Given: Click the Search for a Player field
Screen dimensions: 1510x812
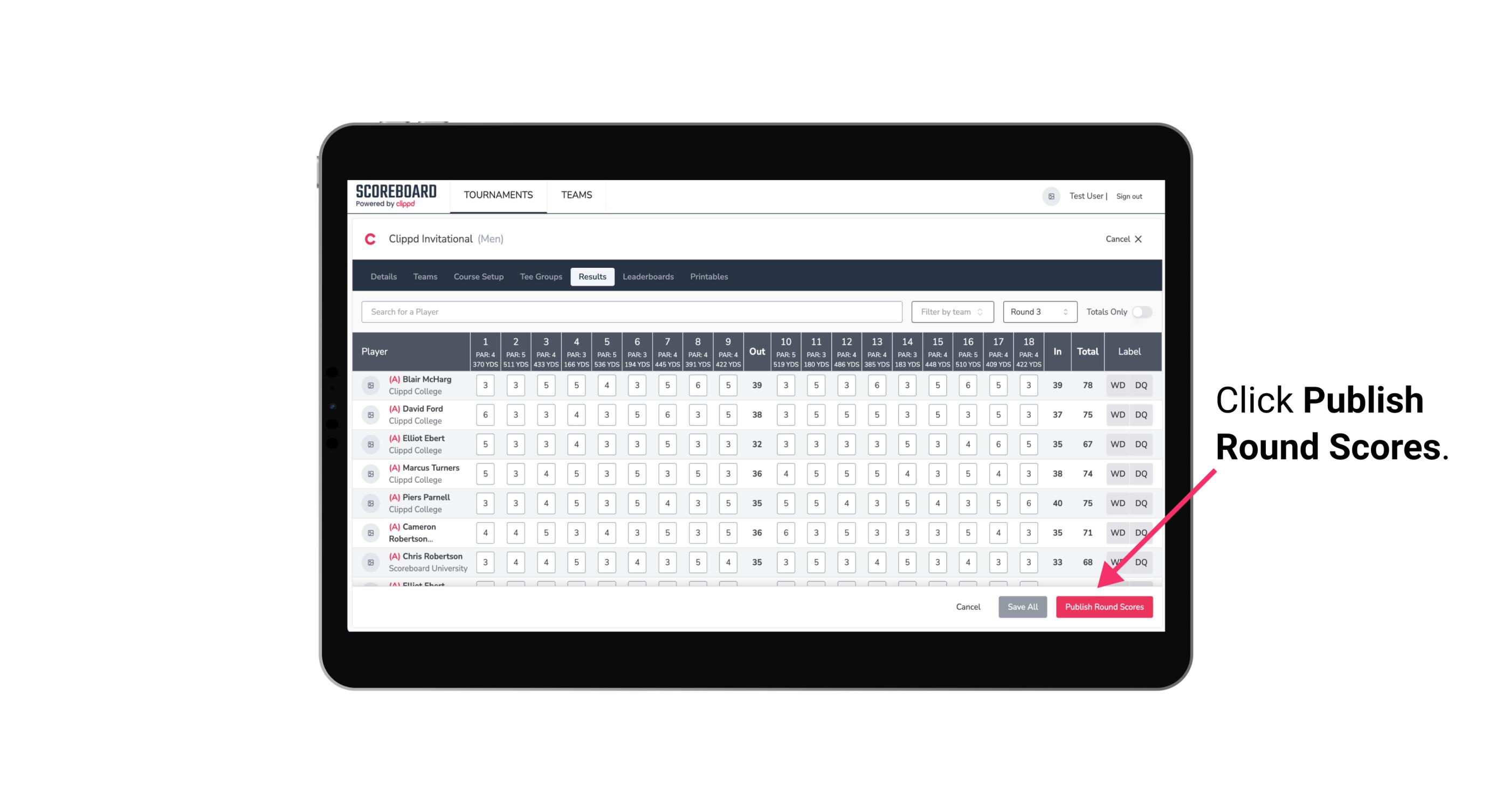Looking at the screenshot, I should coord(633,311).
